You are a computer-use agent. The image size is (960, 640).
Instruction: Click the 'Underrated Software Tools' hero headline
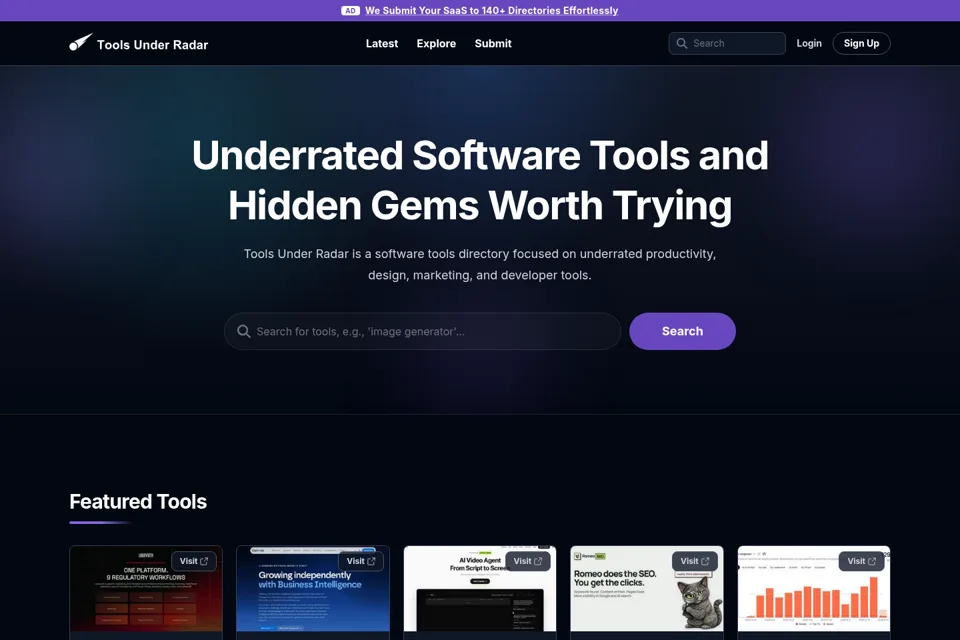click(480, 180)
